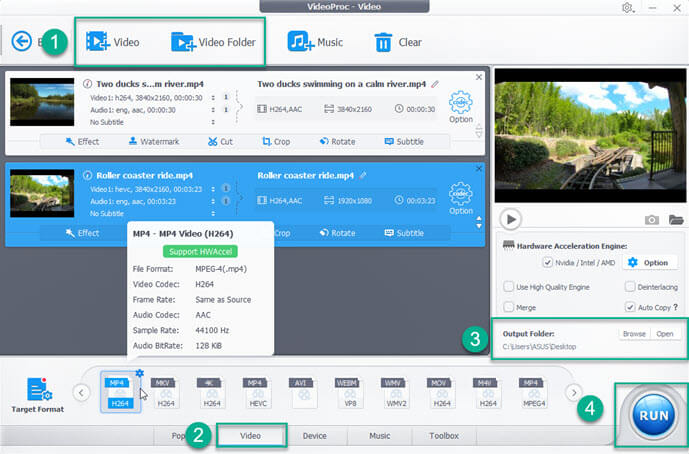689x454 pixels.
Task: Switch to the Video tab
Action: click(x=250, y=436)
